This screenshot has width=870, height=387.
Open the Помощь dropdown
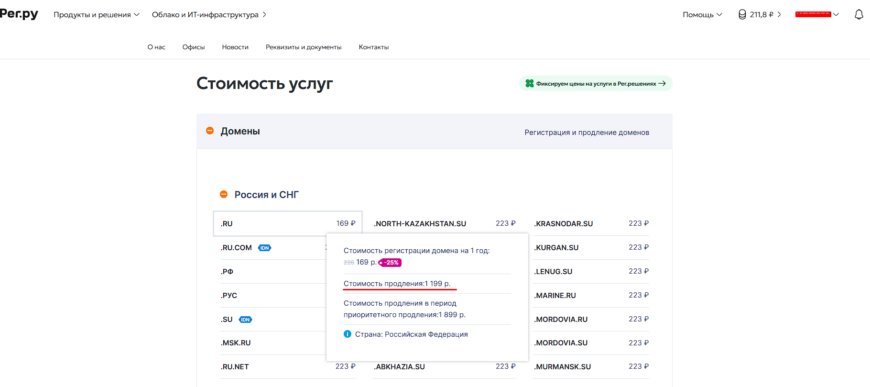(x=702, y=15)
